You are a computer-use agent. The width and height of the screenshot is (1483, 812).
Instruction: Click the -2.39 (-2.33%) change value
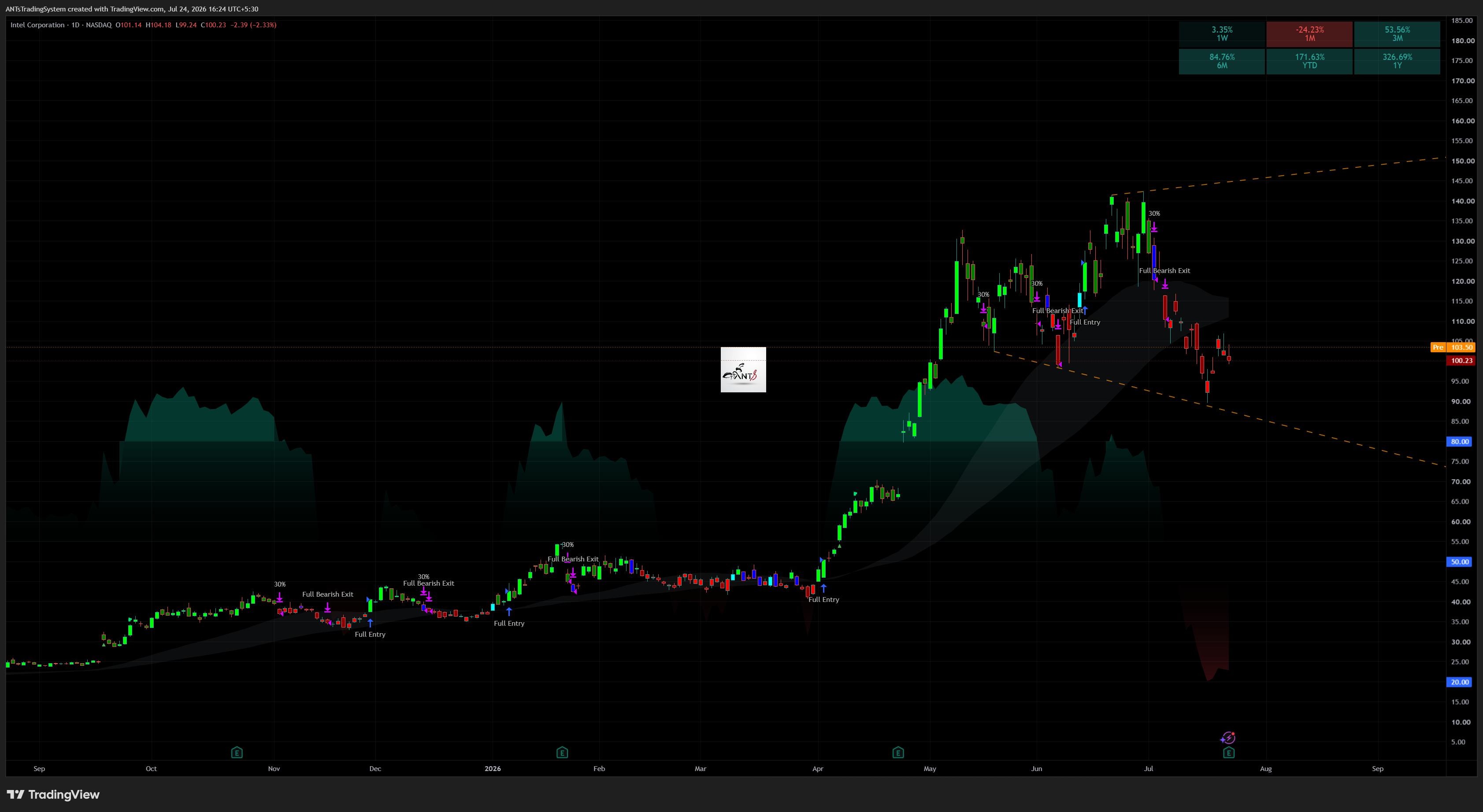253,25
